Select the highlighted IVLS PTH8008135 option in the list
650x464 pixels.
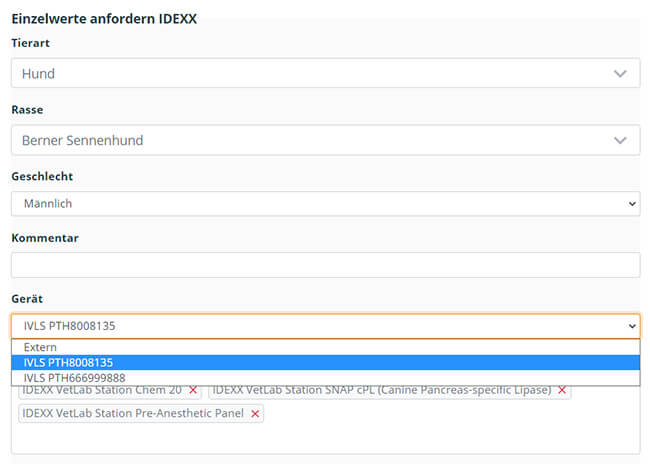tap(325, 363)
